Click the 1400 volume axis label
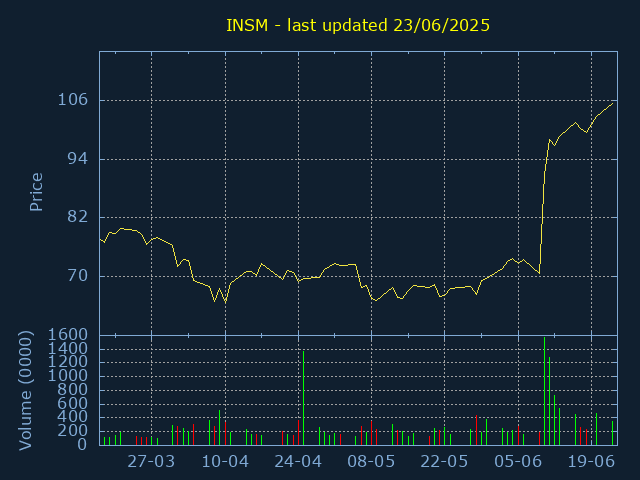This screenshot has height=480, width=640. [68, 349]
